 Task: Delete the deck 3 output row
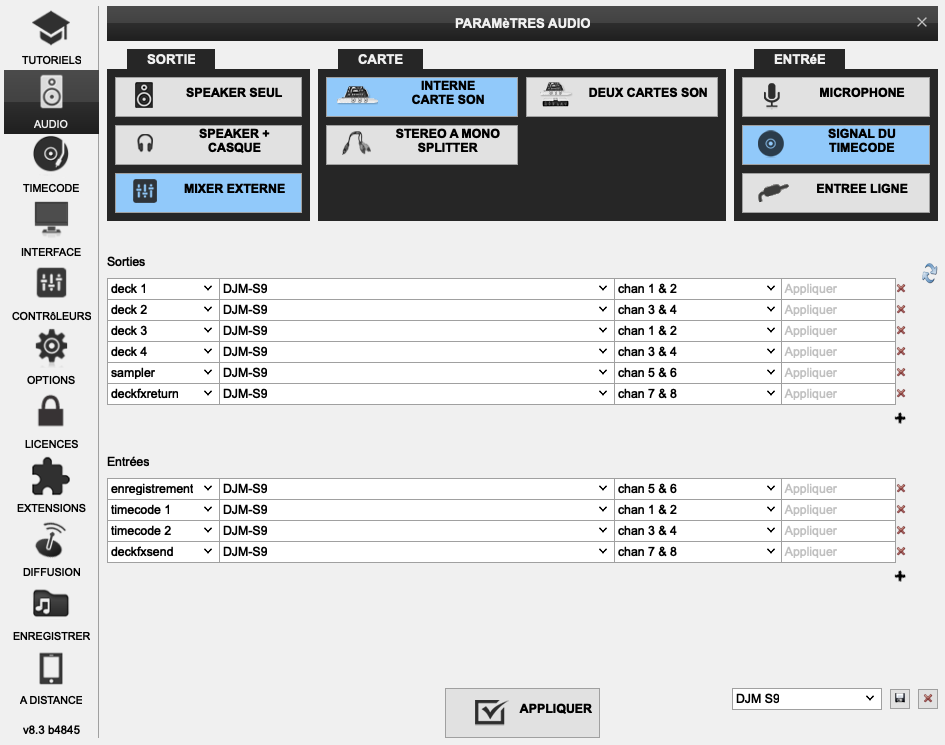pyautogui.click(x=901, y=331)
